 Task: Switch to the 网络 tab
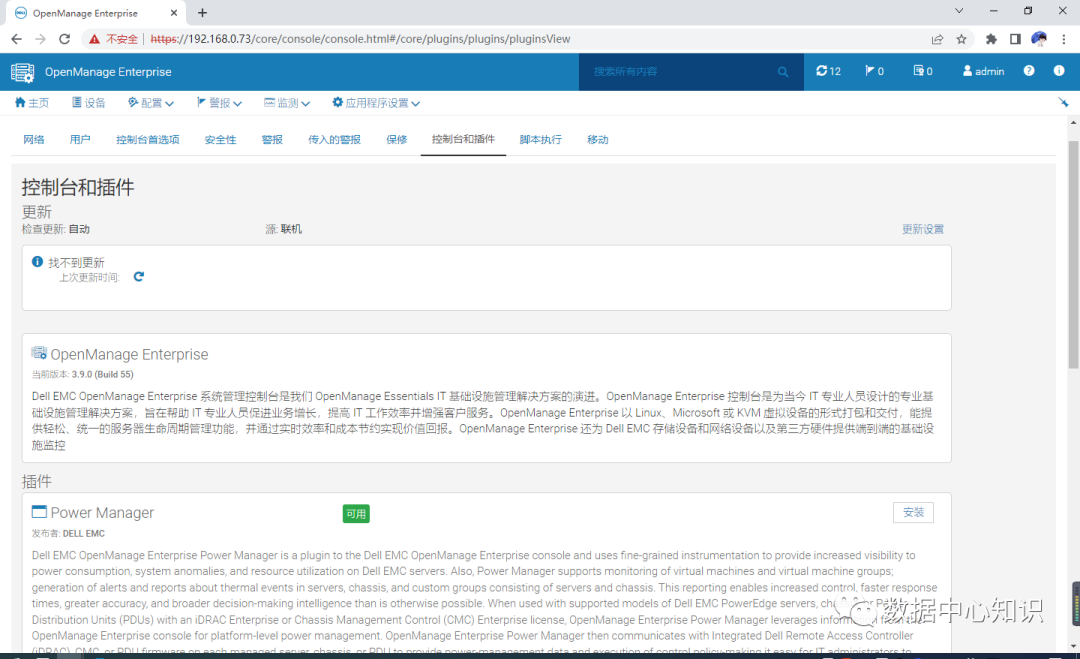pyautogui.click(x=33, y=139)
